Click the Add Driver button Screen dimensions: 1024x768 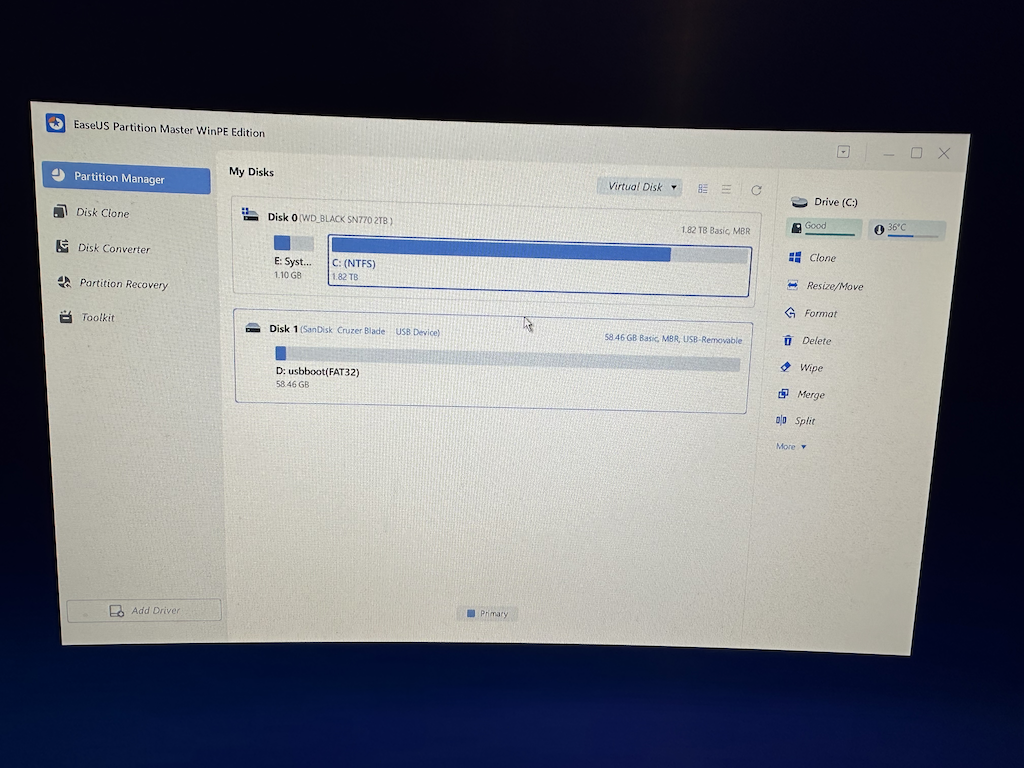coord(144,610)
